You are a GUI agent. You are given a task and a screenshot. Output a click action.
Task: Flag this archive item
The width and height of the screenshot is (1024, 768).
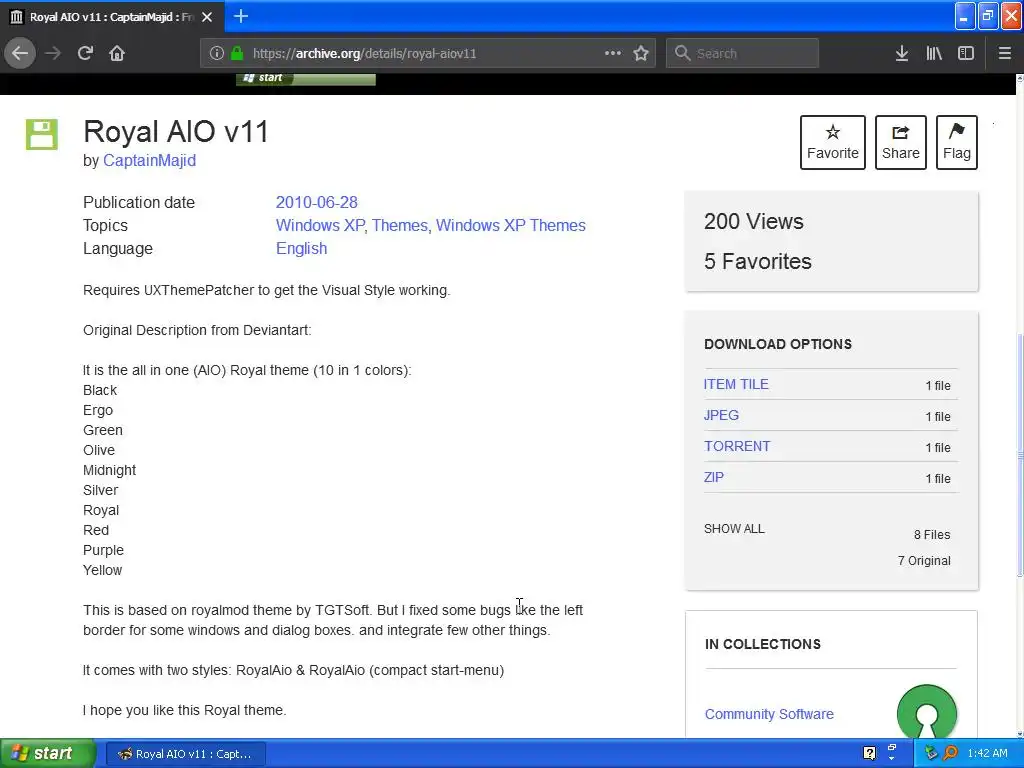(x=957, y=142)
